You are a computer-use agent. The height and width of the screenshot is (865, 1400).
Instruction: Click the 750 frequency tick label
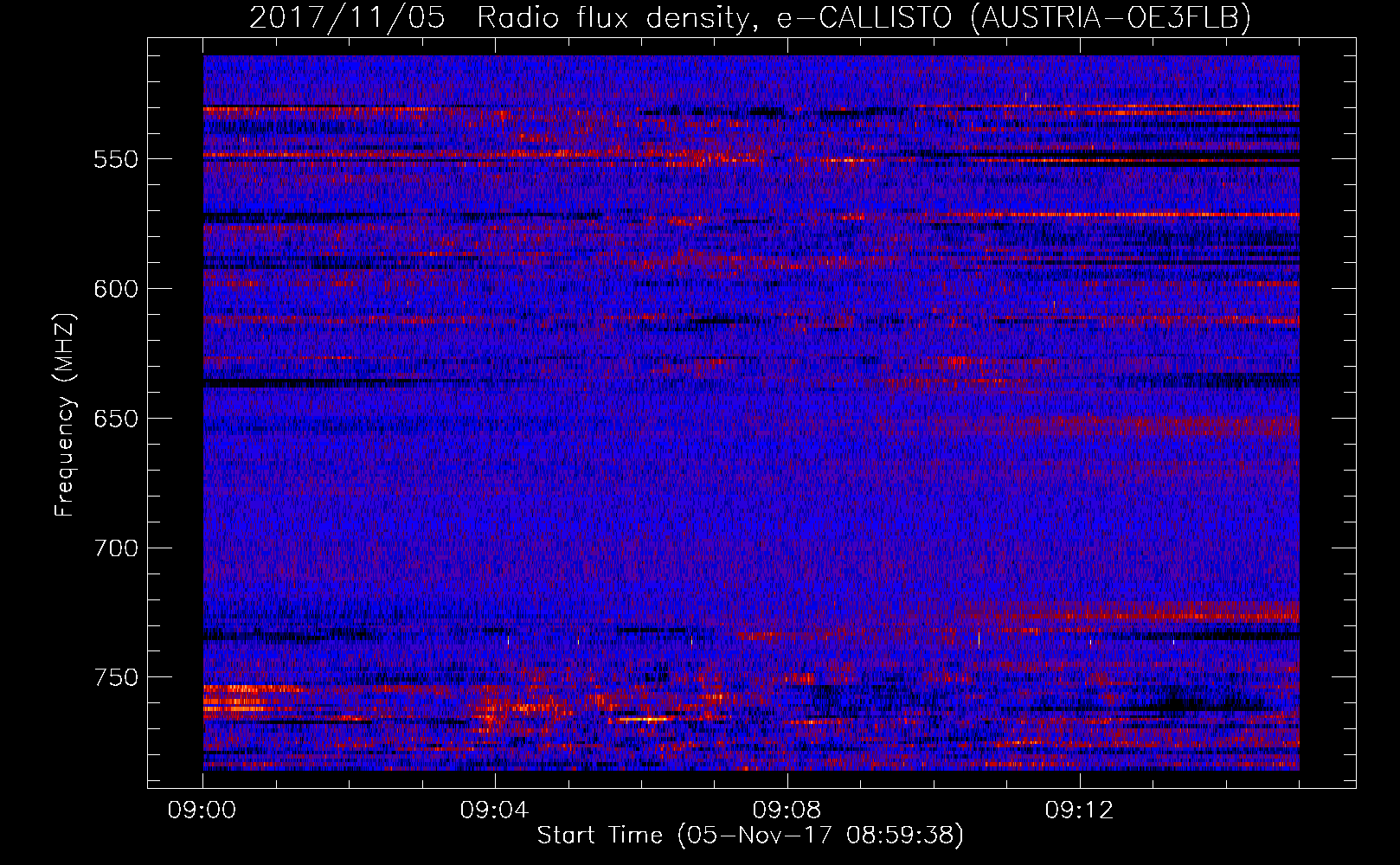point(115,677)
